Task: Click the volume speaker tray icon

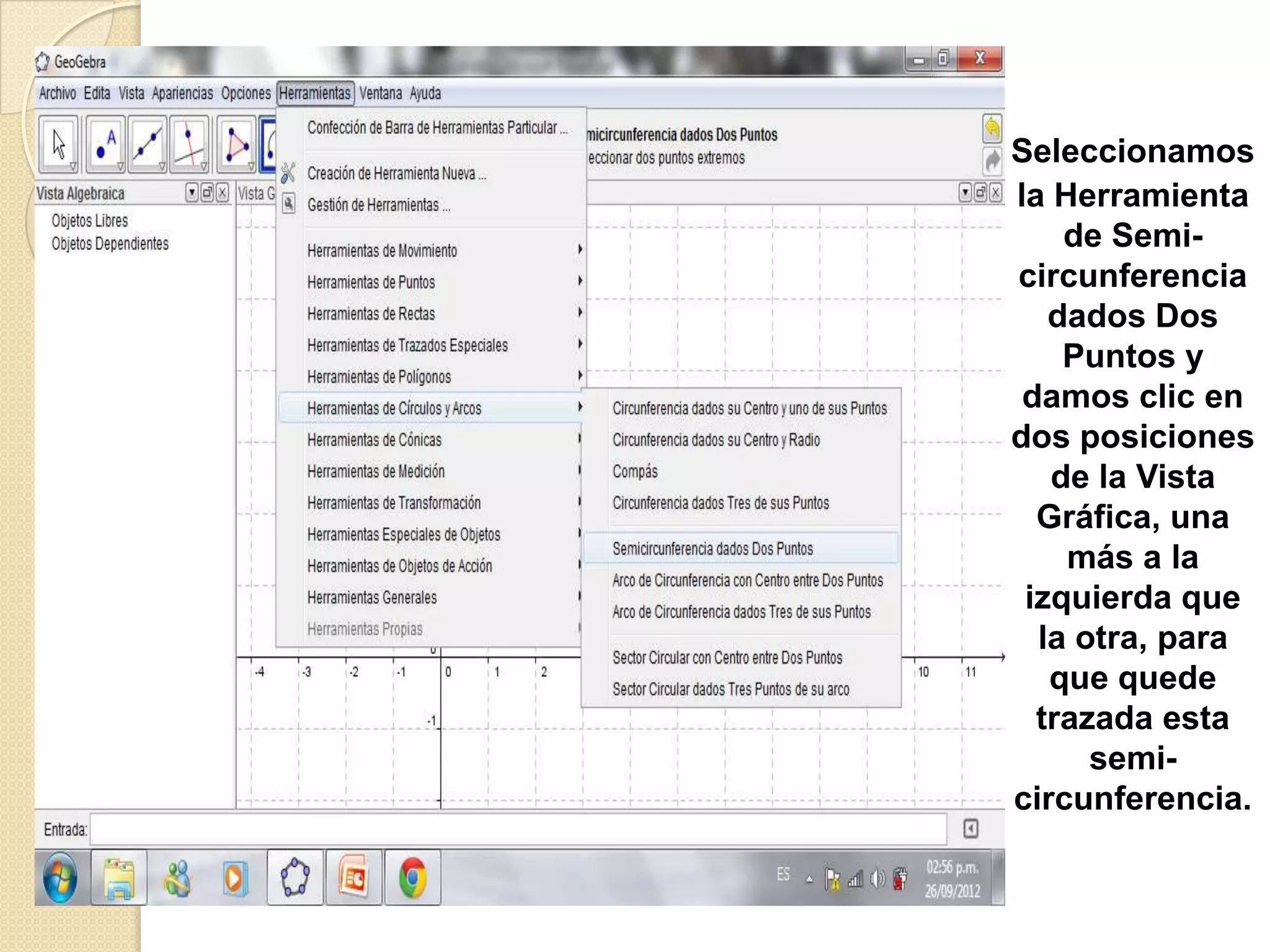Action: (877, 878)
